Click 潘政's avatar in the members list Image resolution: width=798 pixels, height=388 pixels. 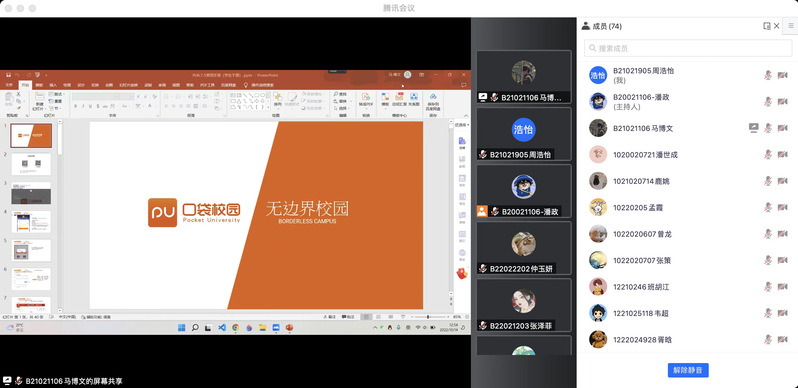[x=598, y=101]
